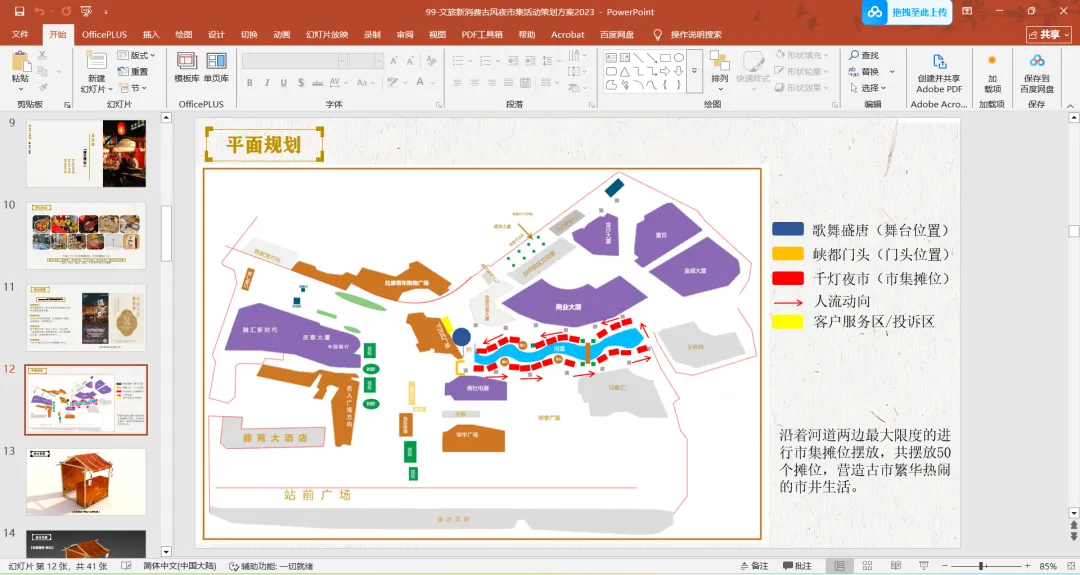Click the Cut scissors icon
This screenshot has height=575, width=1080.
pyautogui.click(x=43, y=55)
